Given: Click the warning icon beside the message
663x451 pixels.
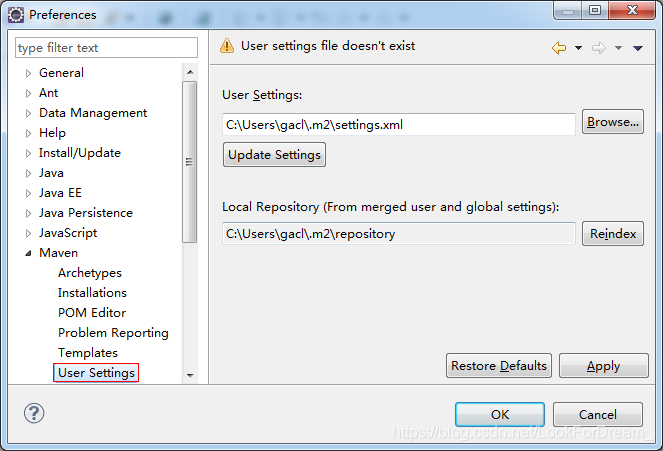Looking at the screenshot, I should point(227,45).
